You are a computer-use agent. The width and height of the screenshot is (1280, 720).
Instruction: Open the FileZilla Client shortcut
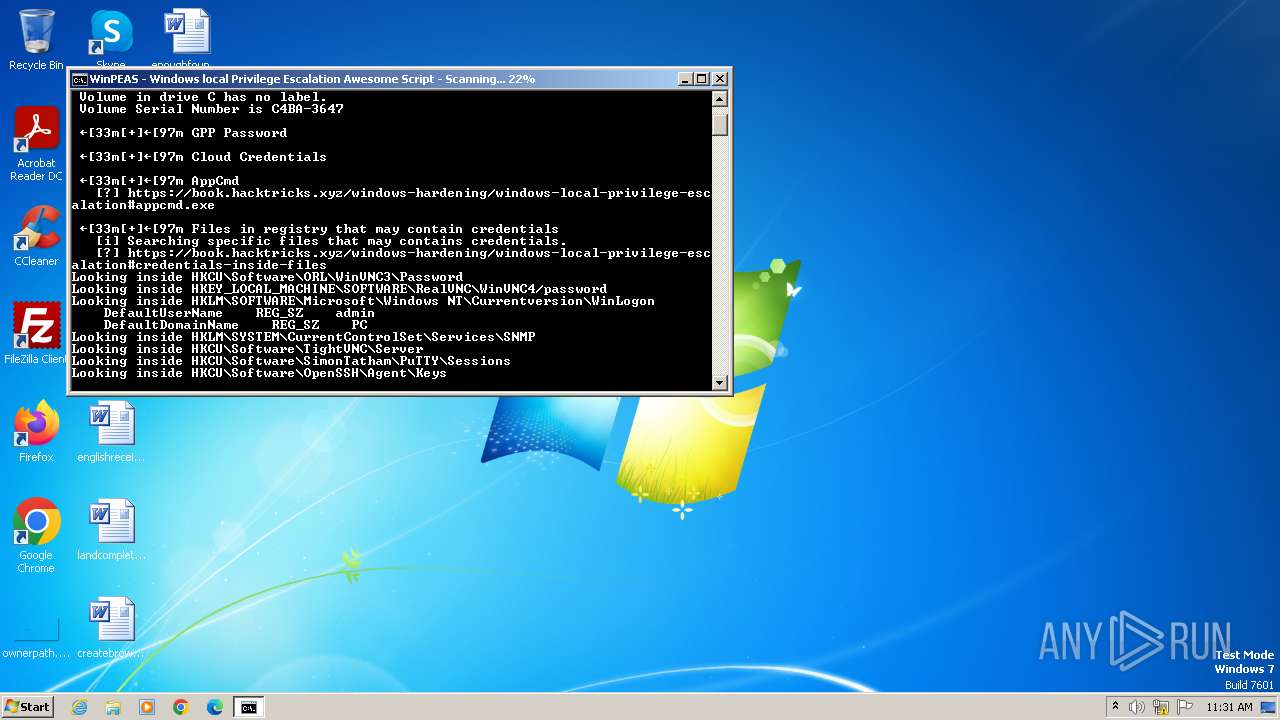point(36,333)
